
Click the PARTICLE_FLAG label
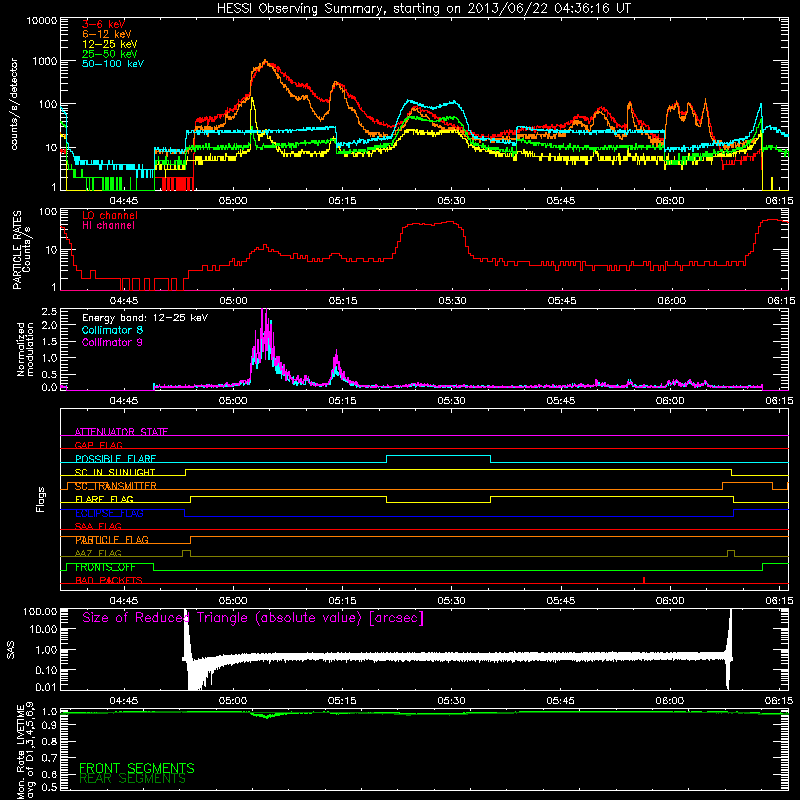[112, 540]
